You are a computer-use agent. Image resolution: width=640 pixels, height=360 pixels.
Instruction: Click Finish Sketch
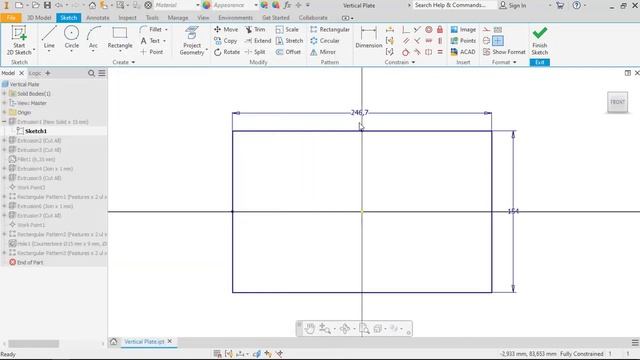[540, 41]
